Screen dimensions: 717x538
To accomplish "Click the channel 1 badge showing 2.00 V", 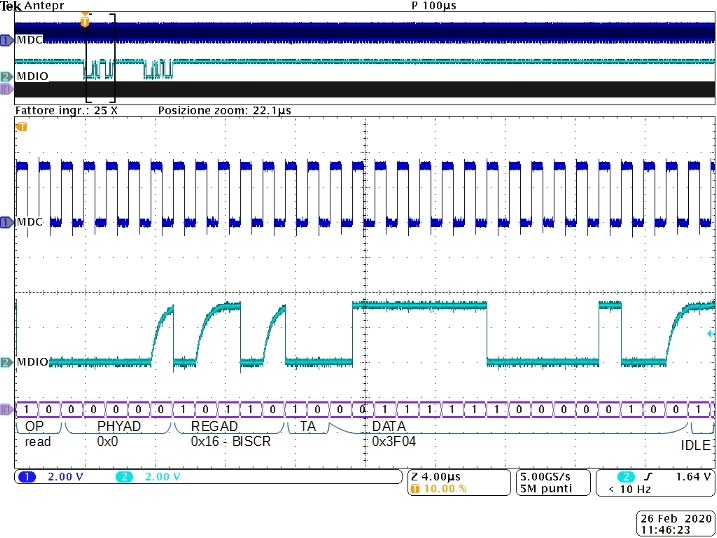I will 27,477.
